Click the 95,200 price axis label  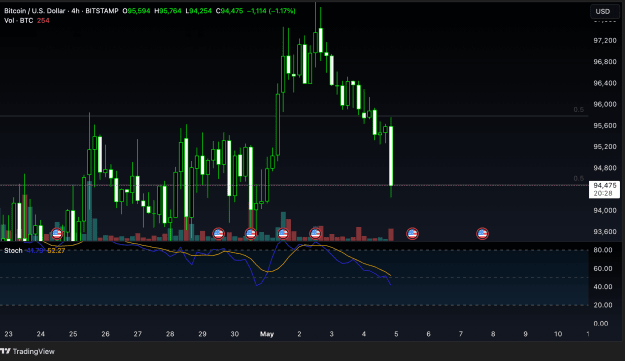point(605,147)
